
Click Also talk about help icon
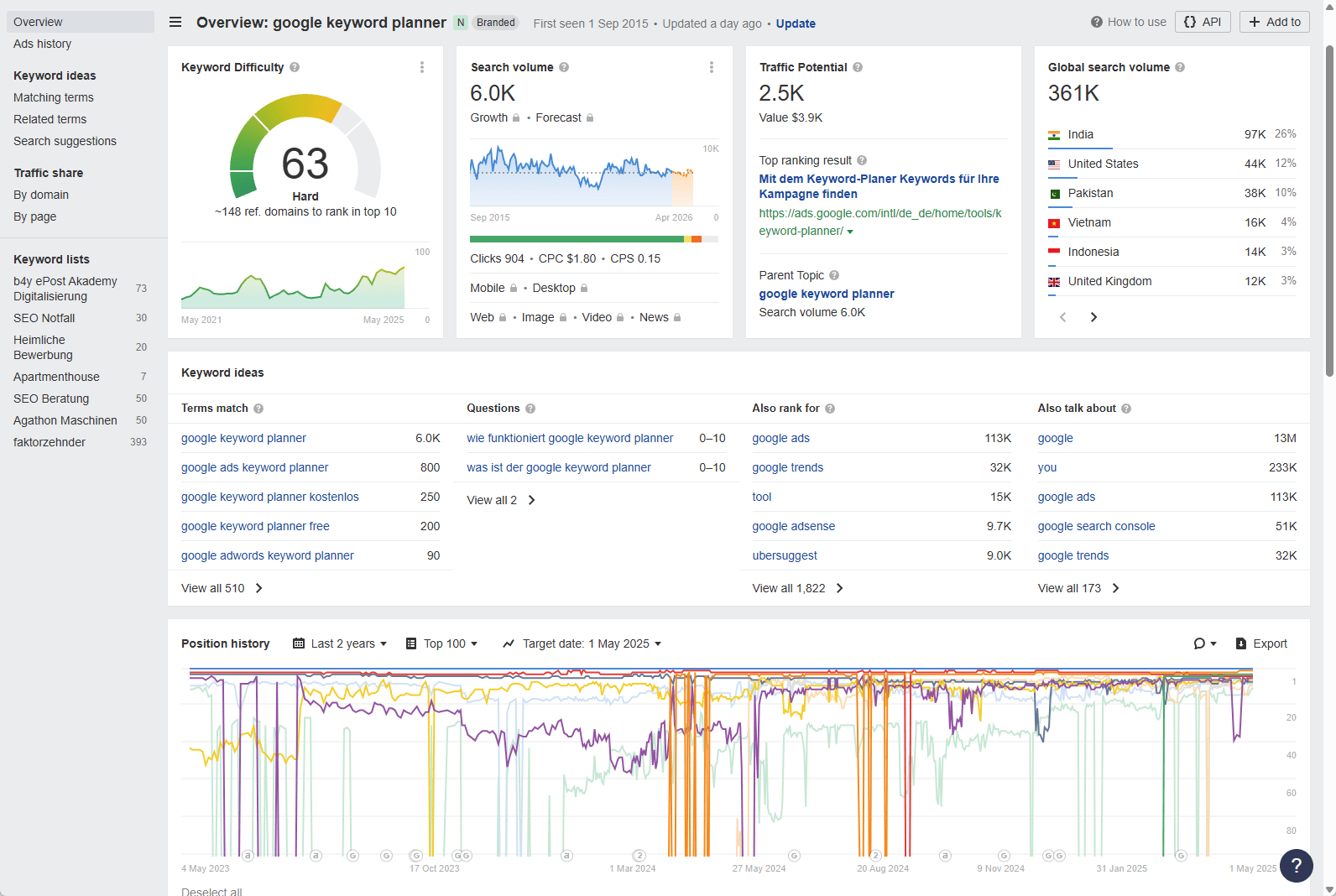click(x=1126, y=409)
